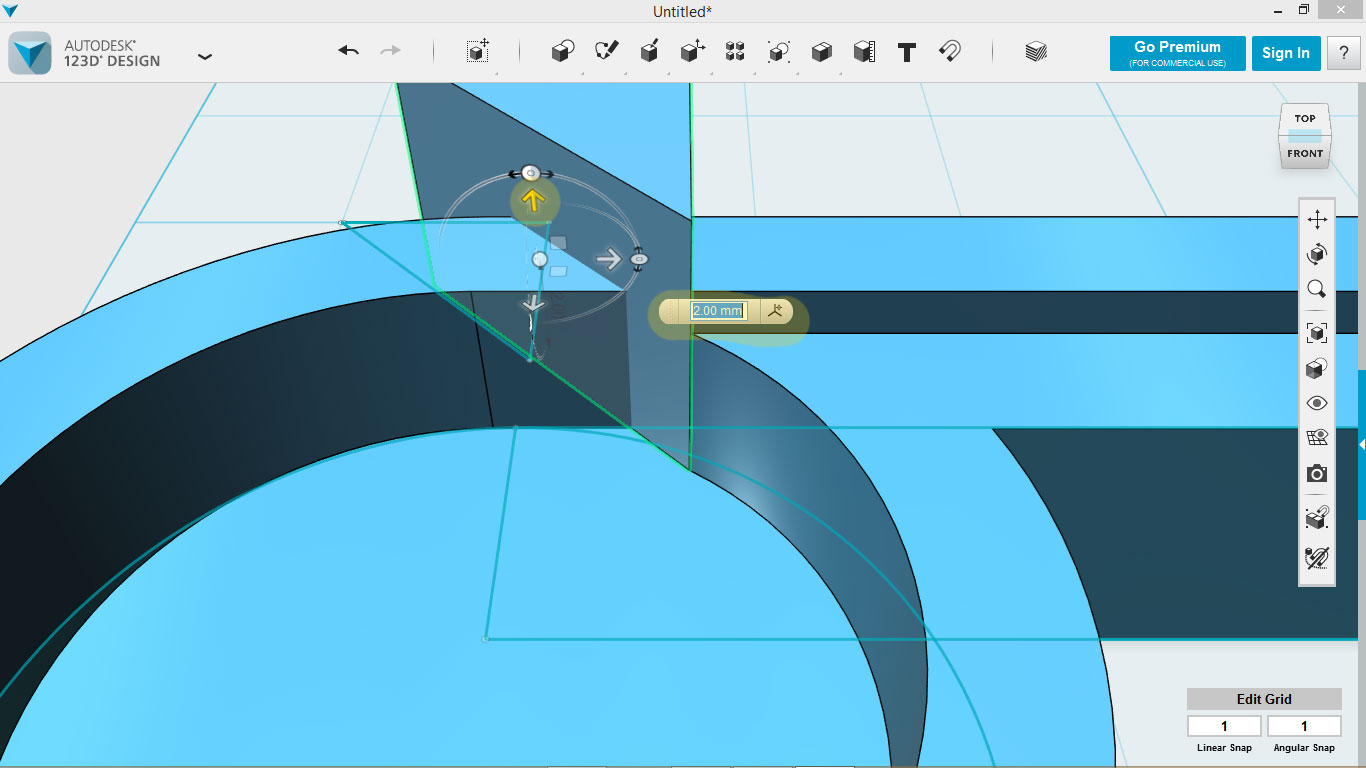Click the Zoom magnifier icon

pyautogui.click(x=1316, y=289)
